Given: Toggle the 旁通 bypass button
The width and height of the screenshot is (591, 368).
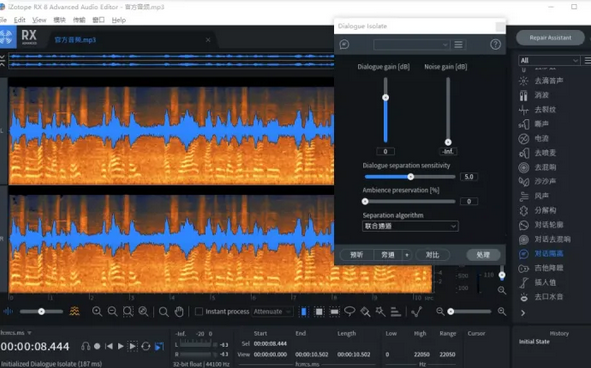Looking at the screenshot, I should (388, 255).
